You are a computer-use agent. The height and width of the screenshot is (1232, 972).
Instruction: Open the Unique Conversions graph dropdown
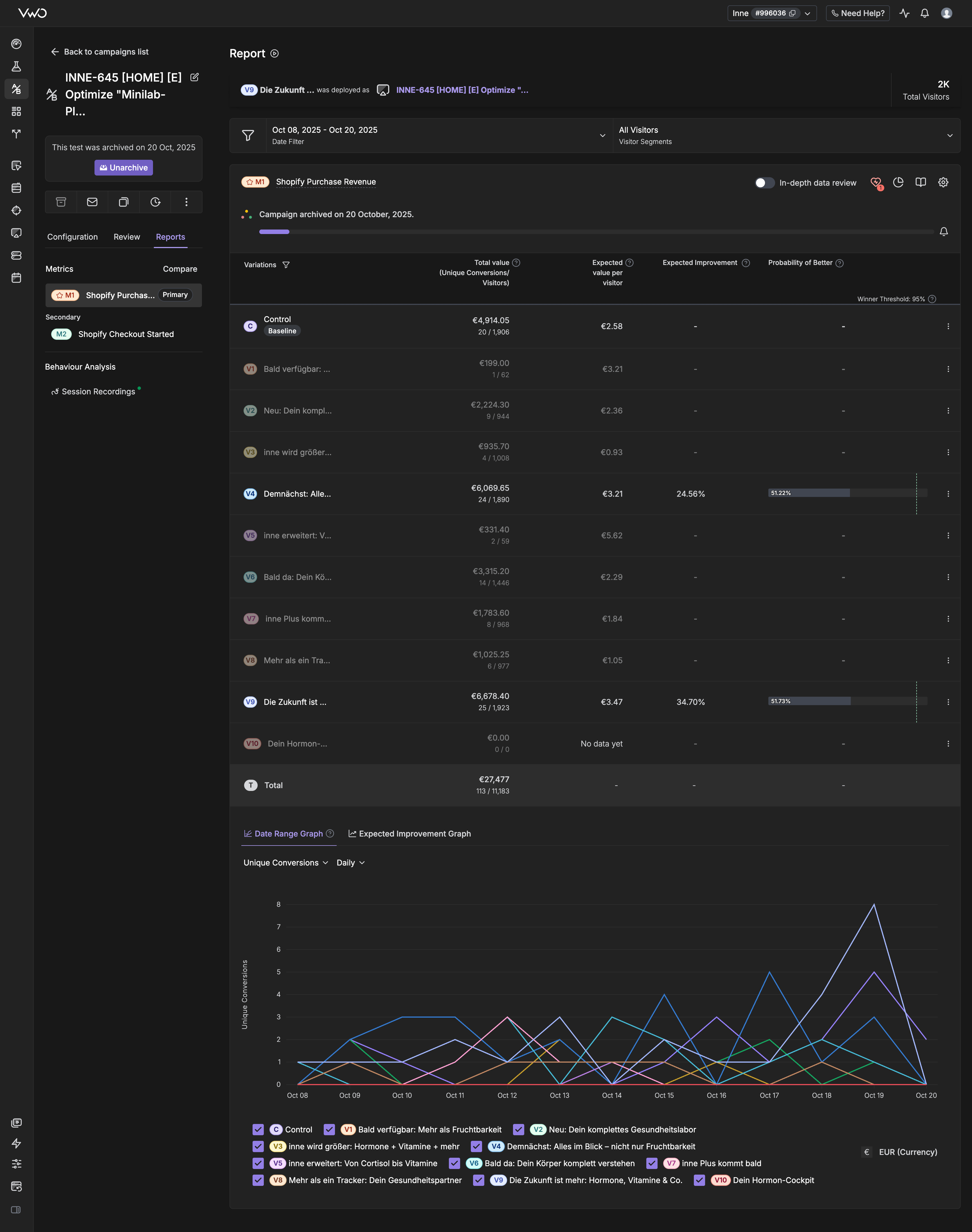tap(286, 863)
